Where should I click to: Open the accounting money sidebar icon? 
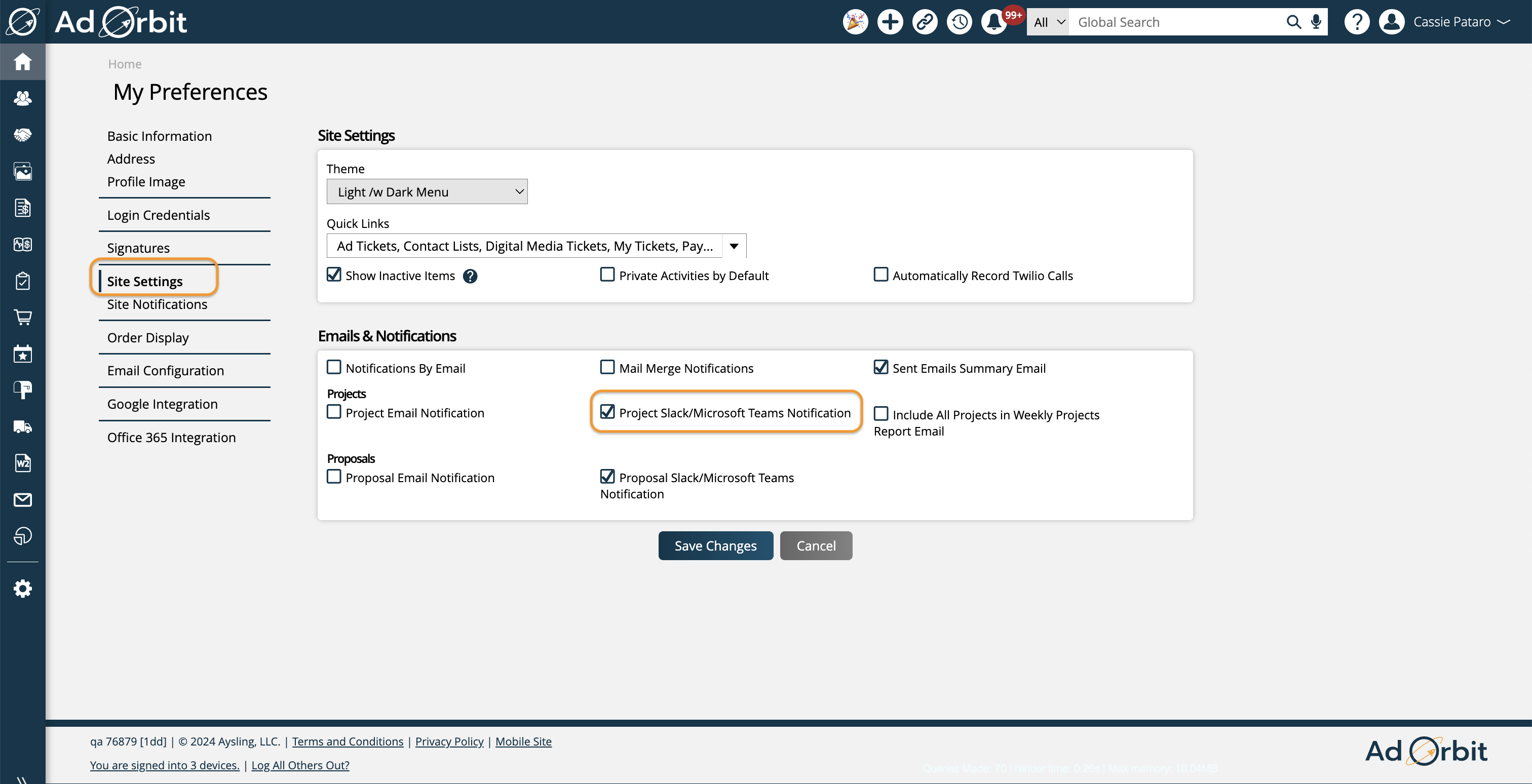click(23, 244)
